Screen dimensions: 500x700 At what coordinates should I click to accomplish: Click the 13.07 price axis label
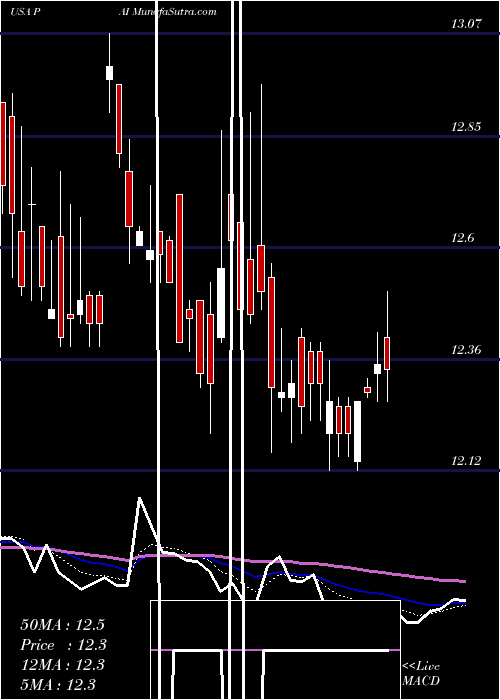466,24
